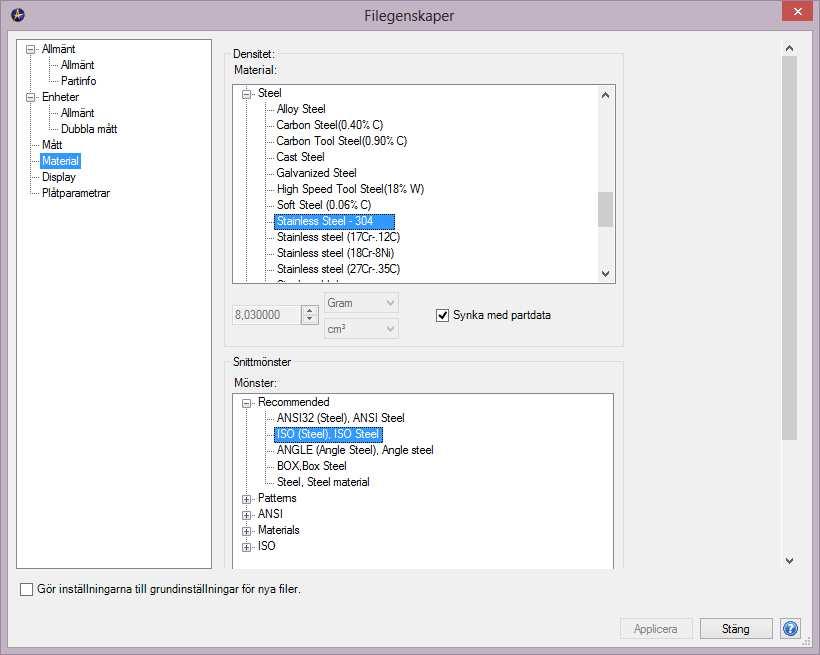
Task: Enable Gör inställningarna till grundinställningar checkbox
Action: 26,590
